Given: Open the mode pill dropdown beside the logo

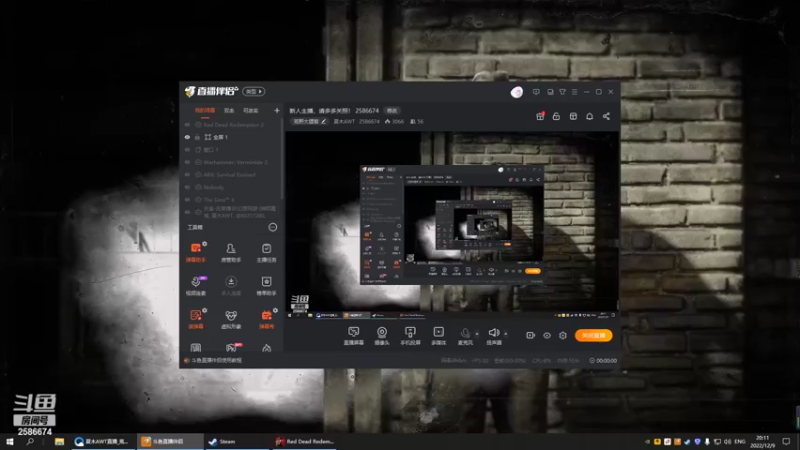Looking at the screenshot, I should pyautogui.click(x=254, y=91).
